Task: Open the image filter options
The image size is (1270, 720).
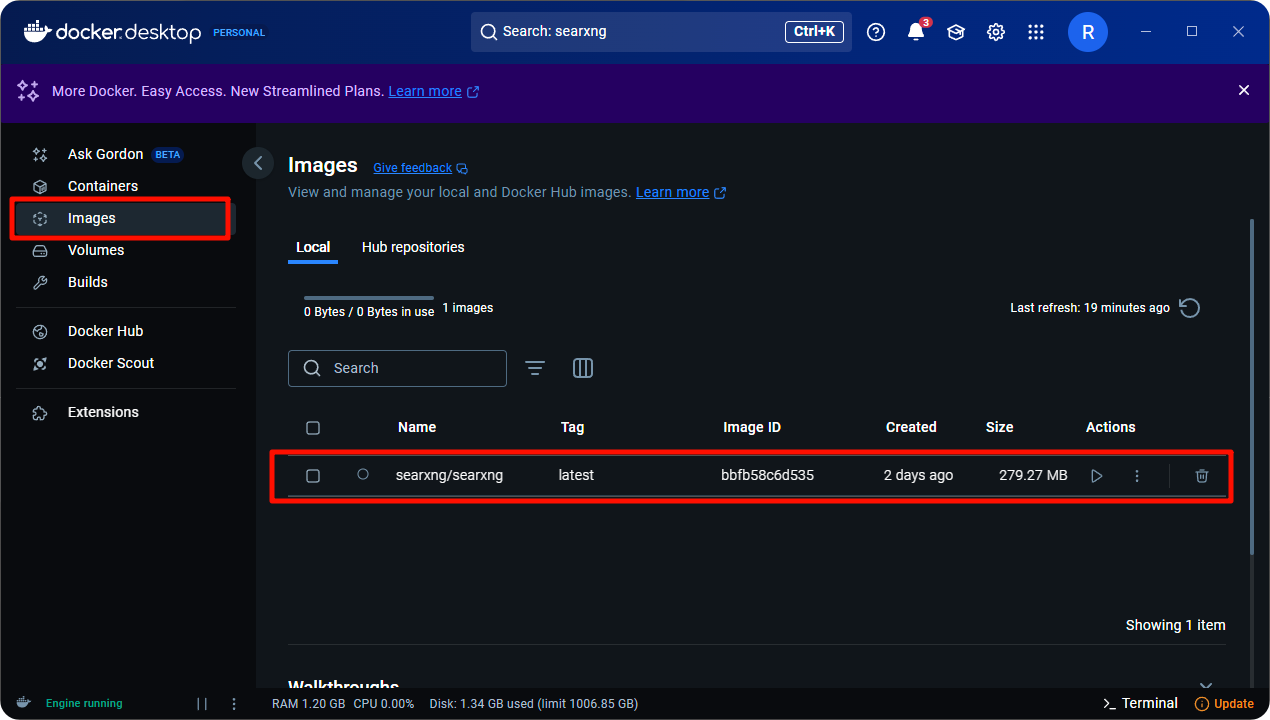Action: point(535,368)
